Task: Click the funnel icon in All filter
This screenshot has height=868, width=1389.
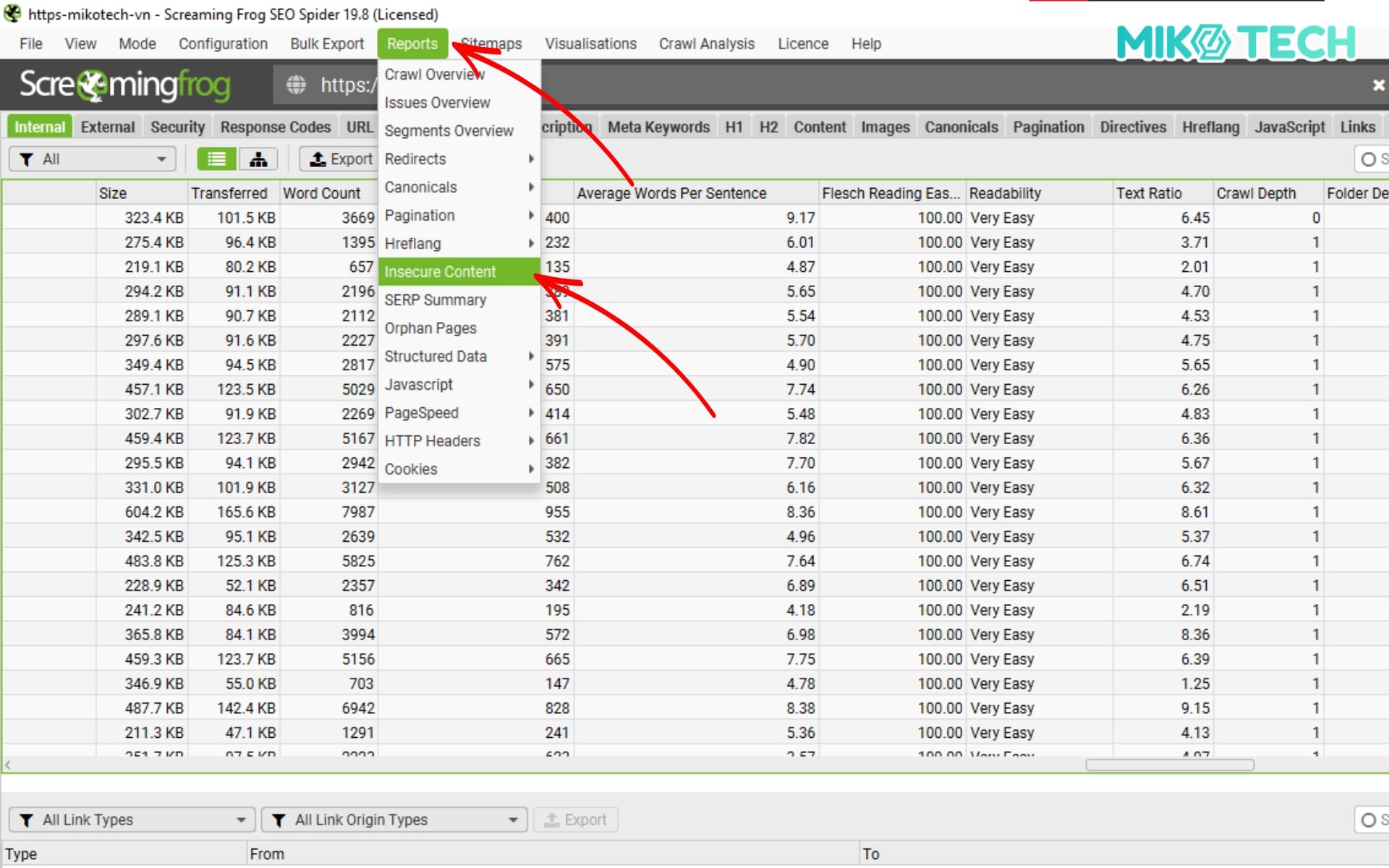Action: click(x=27, y=159)
